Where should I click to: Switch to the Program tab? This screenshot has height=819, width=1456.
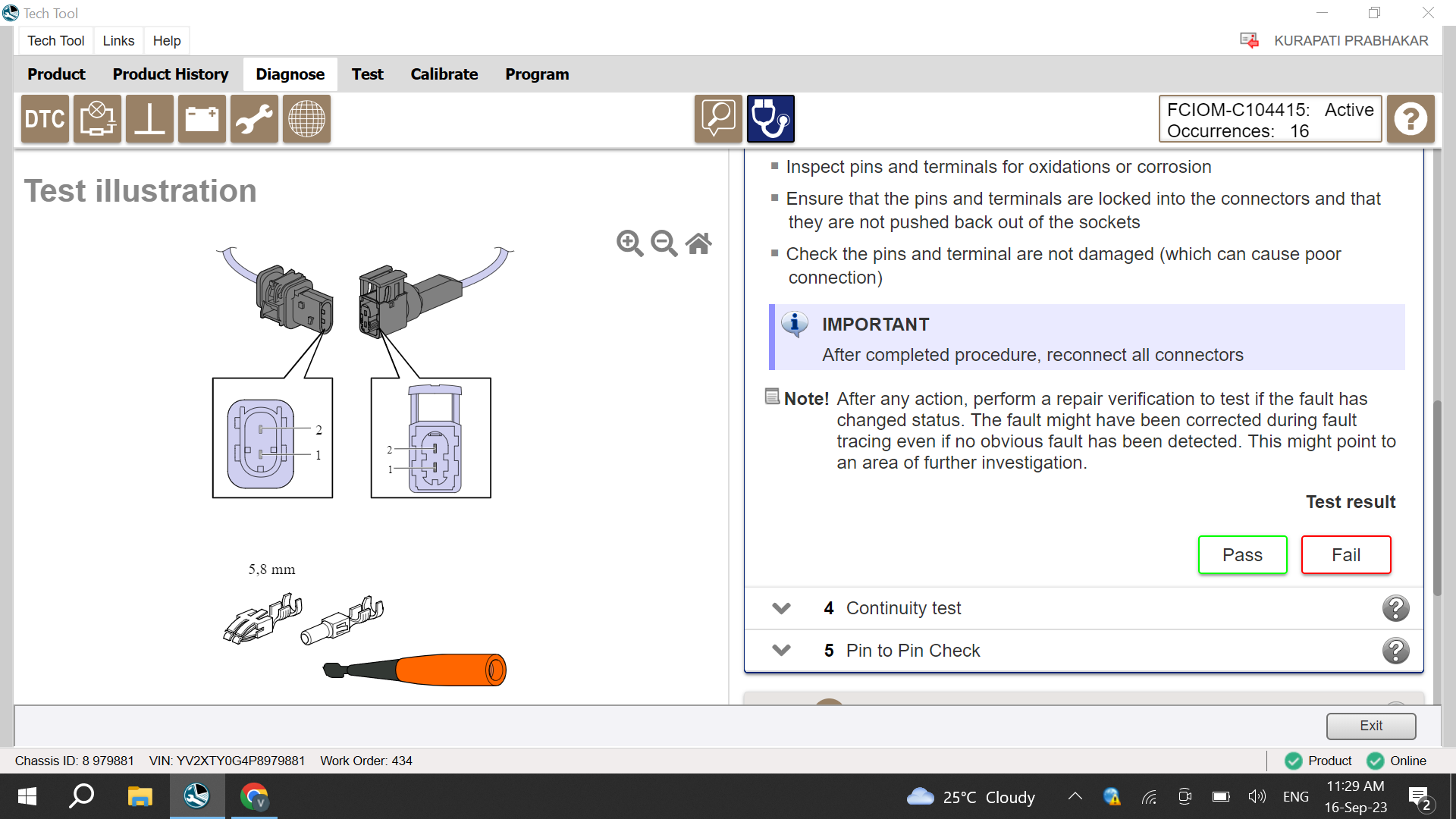(x=537, y=74)
